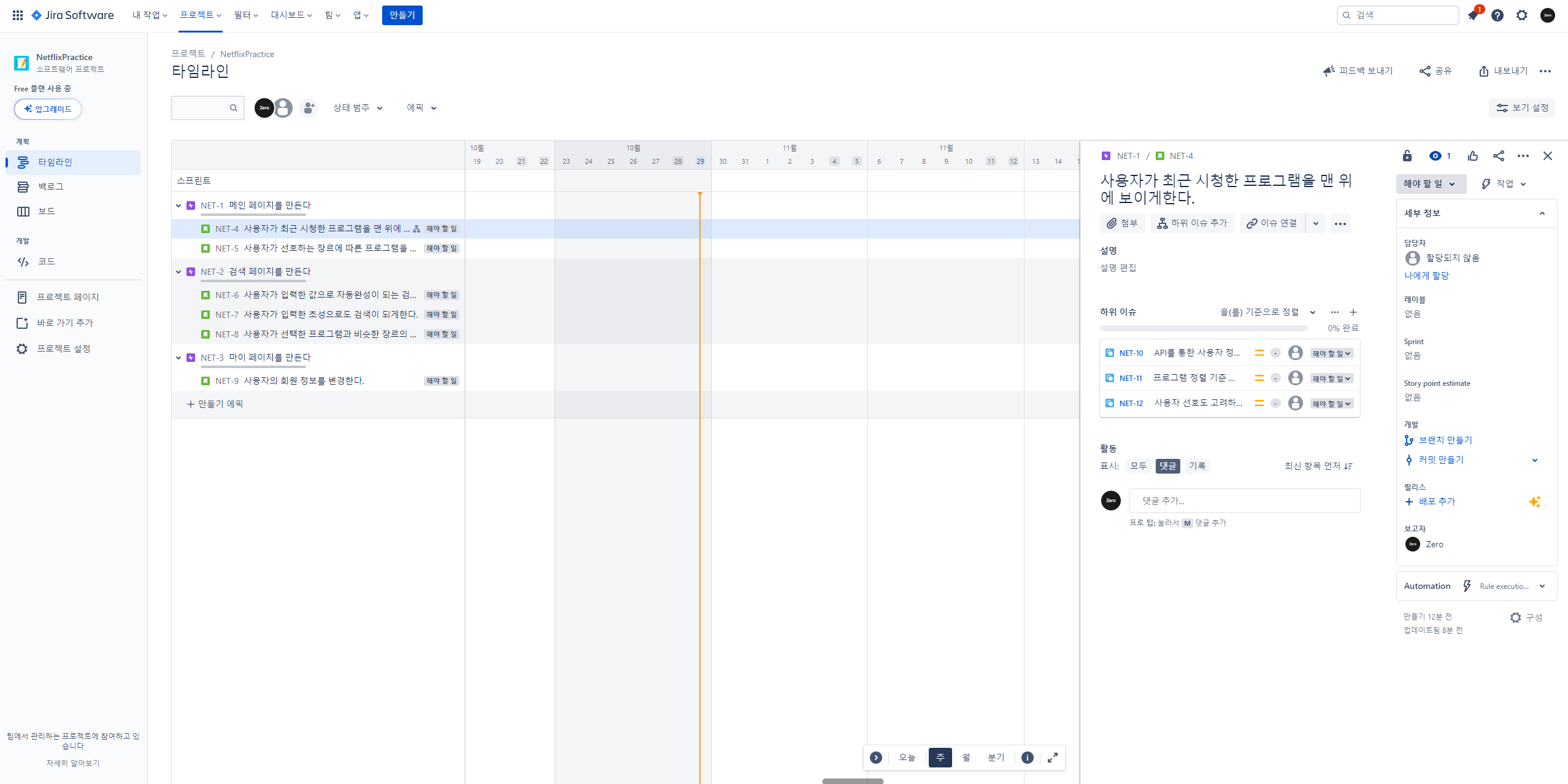Screen dimensions: 1568x784
Task: Click the fullscreen expand icon on timeline
Action: coord(1053,758)
